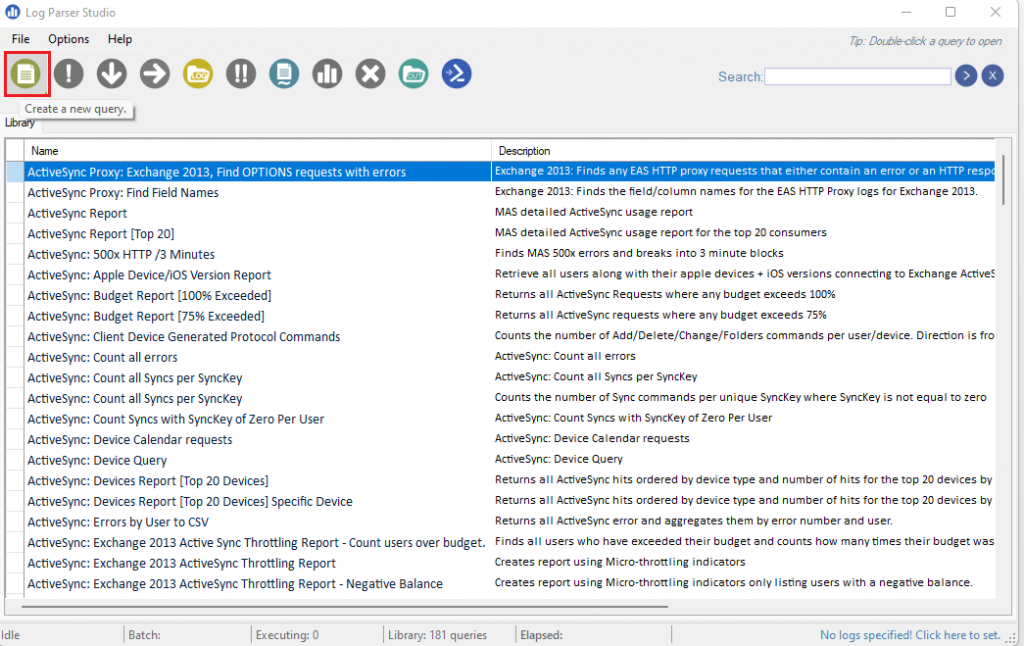Click description 'MAS detailed ActiveSync usage report'
The width and height of the screenshot is (1024, 646).
click(x=594, y=212)
